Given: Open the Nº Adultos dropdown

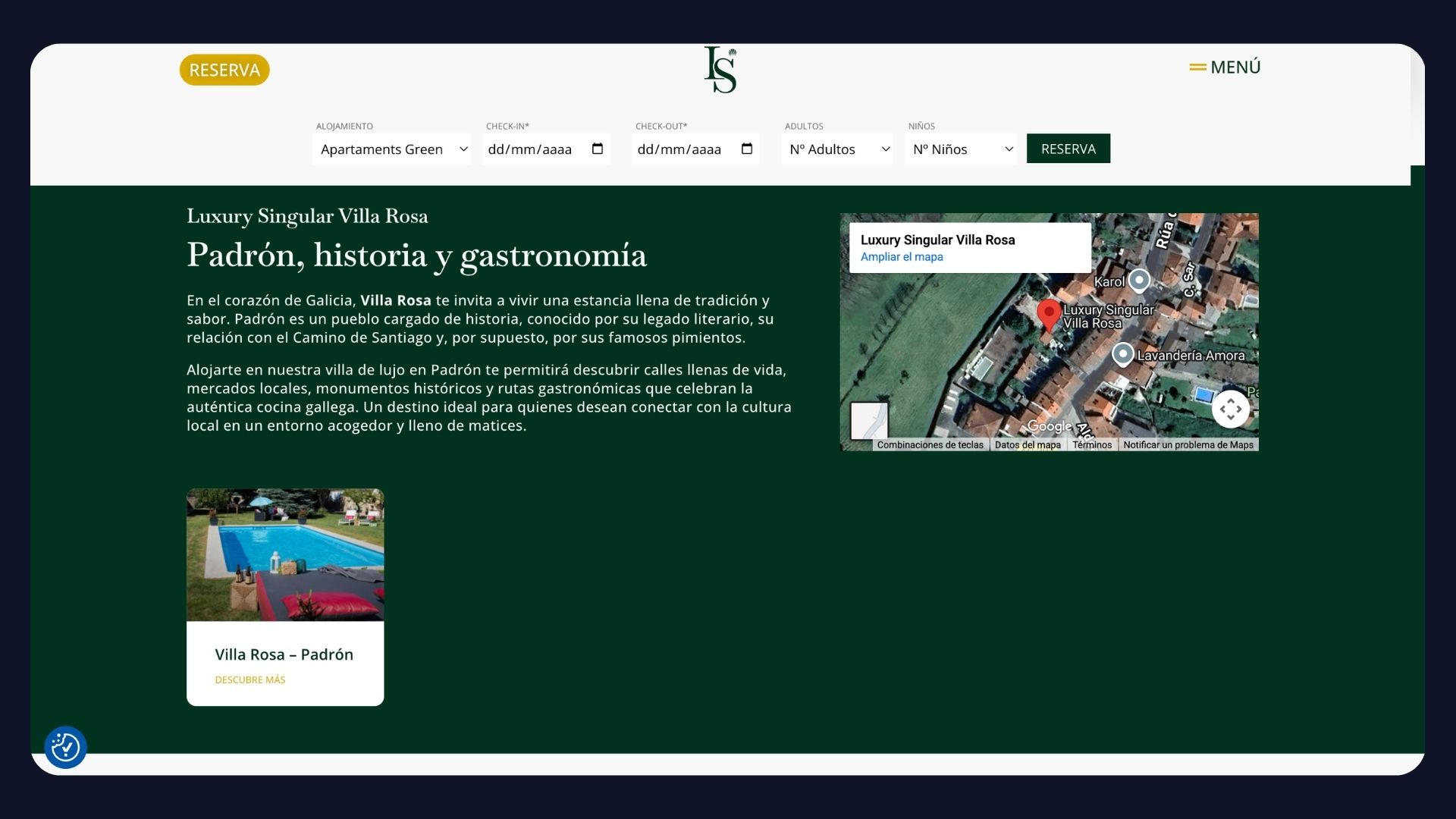Looking at the screenshot, I should [837, 149].
